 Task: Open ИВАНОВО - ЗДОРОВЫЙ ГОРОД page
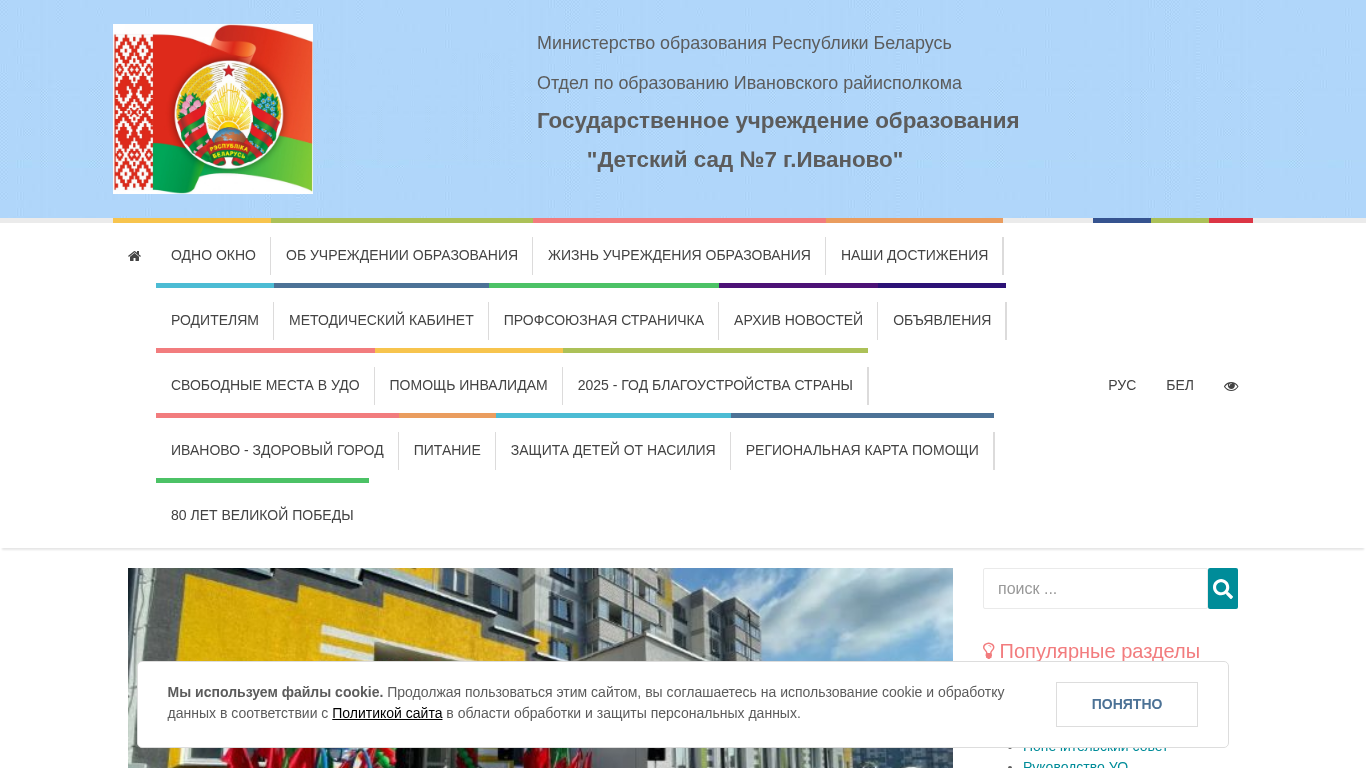coord(277,450)
